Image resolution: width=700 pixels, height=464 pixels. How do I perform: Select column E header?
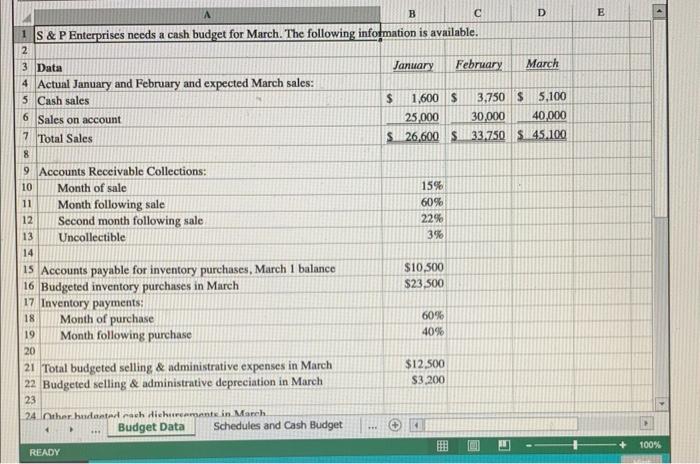[x=600, y=13]
